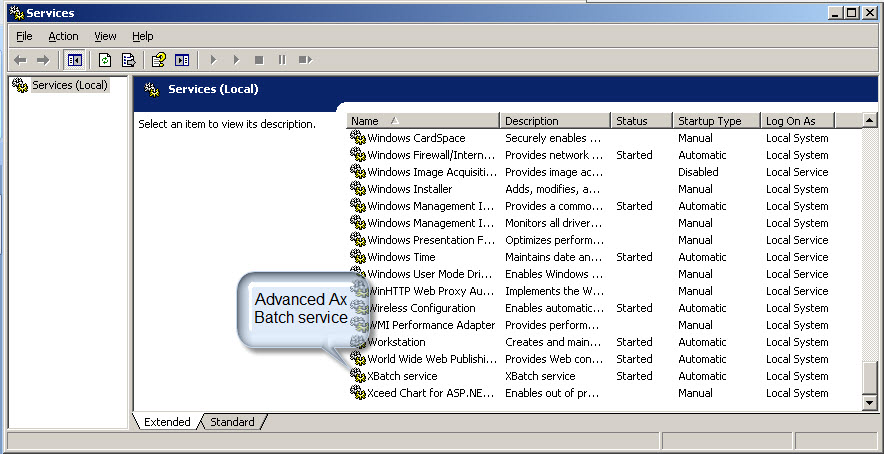Open the File menu
The image size is (884, 454).
click(24, 36)
